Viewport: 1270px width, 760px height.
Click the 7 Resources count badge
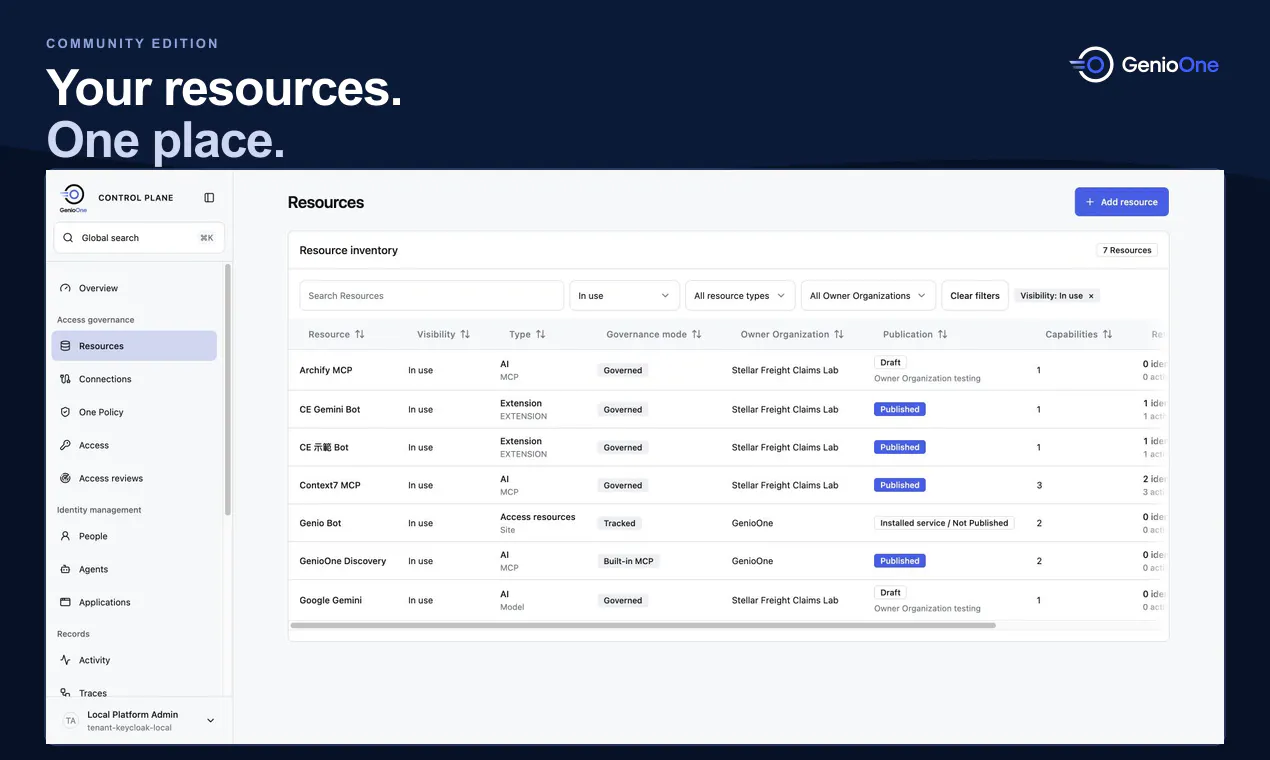point(1127,250)
